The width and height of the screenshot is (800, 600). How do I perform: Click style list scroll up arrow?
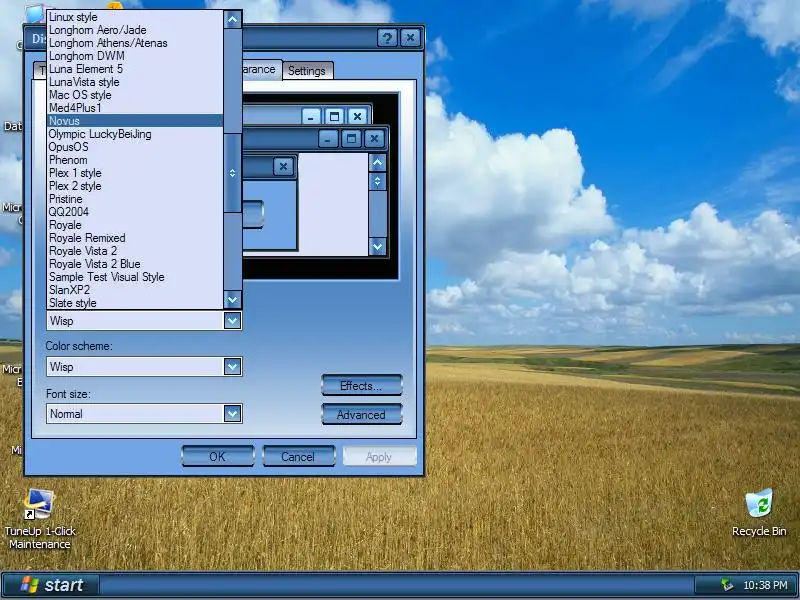232,20
